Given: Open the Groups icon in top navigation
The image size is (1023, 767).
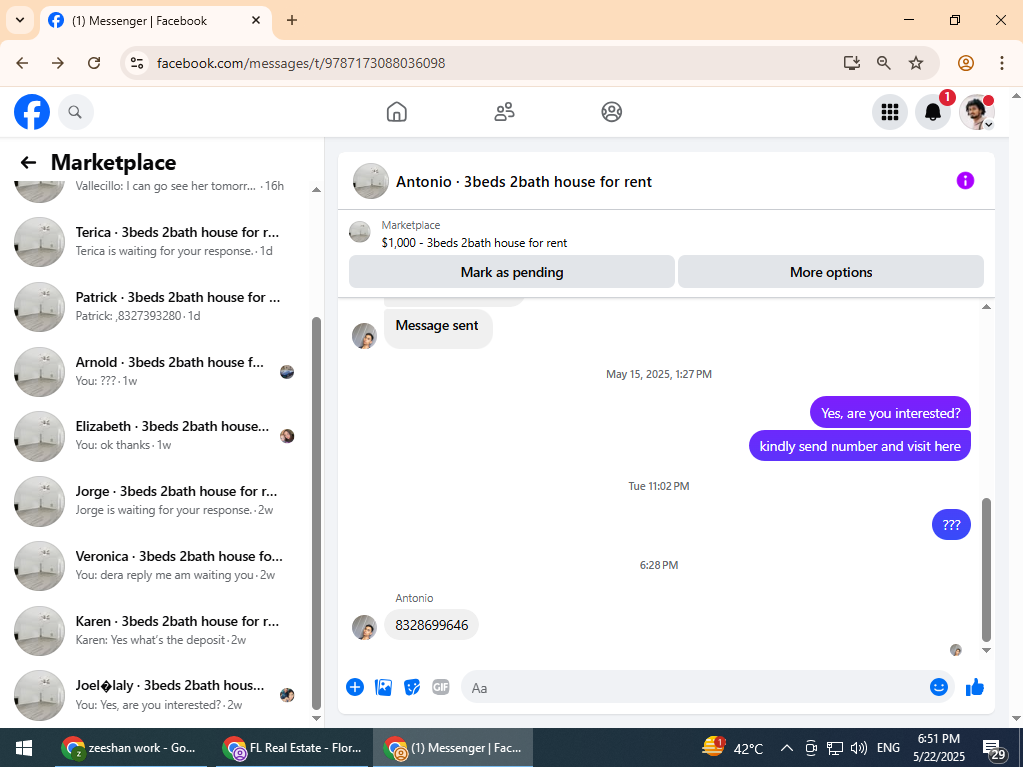Looking at the screenshot, I should click(x=611, y=112).
